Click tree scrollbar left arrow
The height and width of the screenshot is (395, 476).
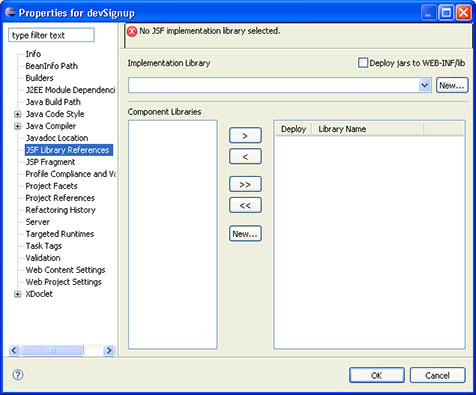(14, 350)
